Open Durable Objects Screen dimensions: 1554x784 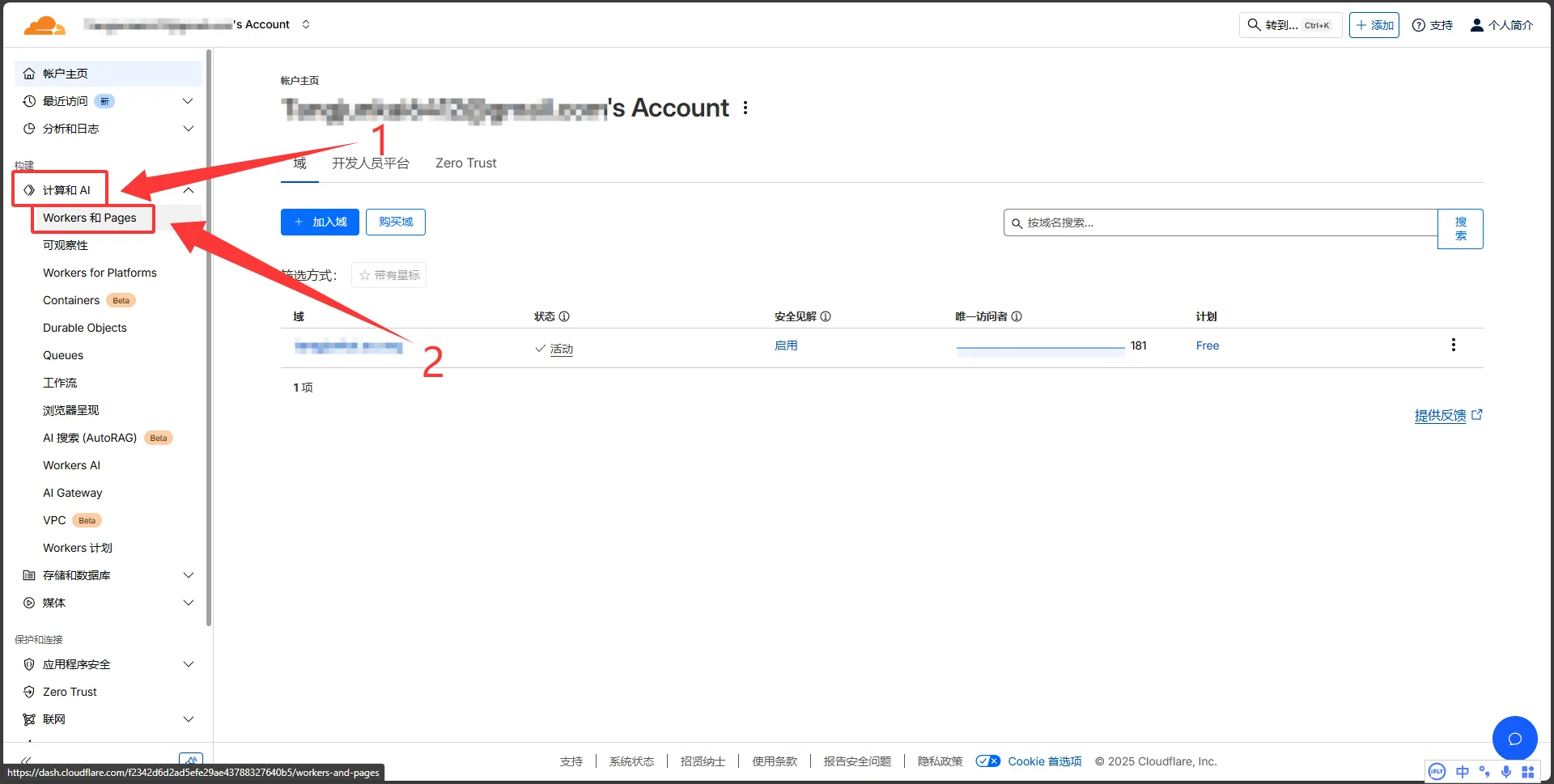85,328
